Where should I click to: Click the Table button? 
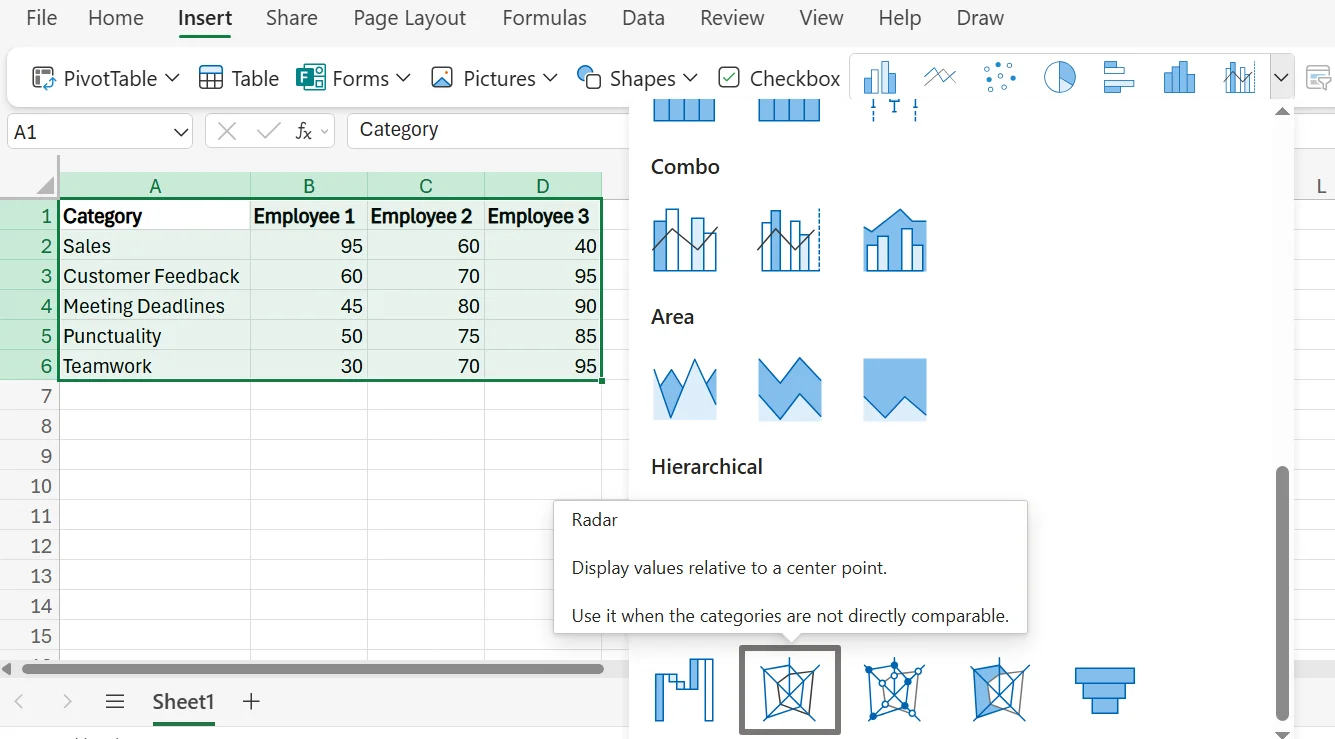(x=238, y=77)
